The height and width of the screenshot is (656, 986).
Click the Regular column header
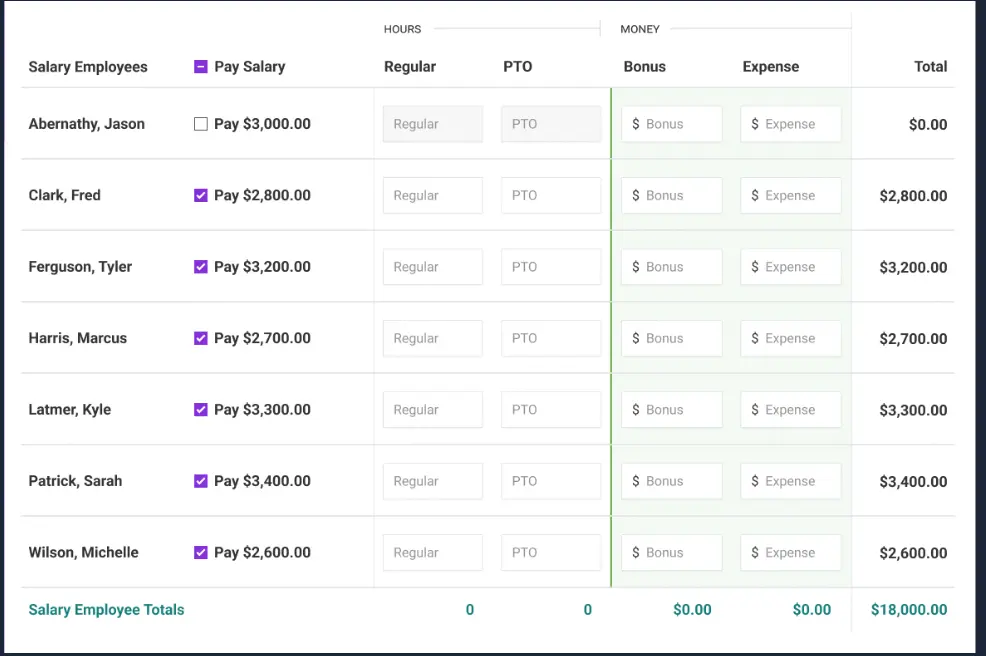pyautogui.click(x=410, y=67)
